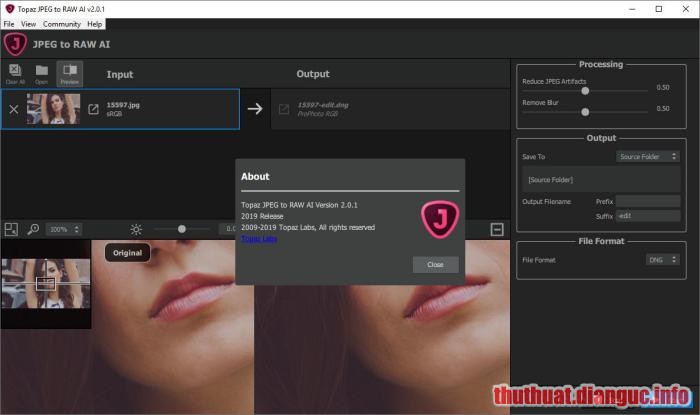Adjust the Remove Blur slider
Viewport: 700px width, 415px height.
pos(585,112)
